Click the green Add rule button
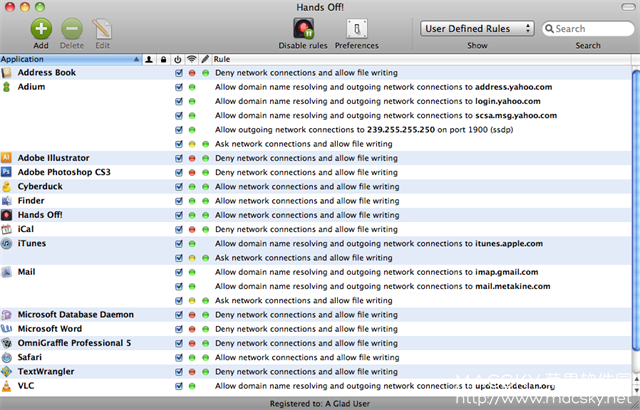This screenshot has width=640, height=410. [x=41, y=29]
